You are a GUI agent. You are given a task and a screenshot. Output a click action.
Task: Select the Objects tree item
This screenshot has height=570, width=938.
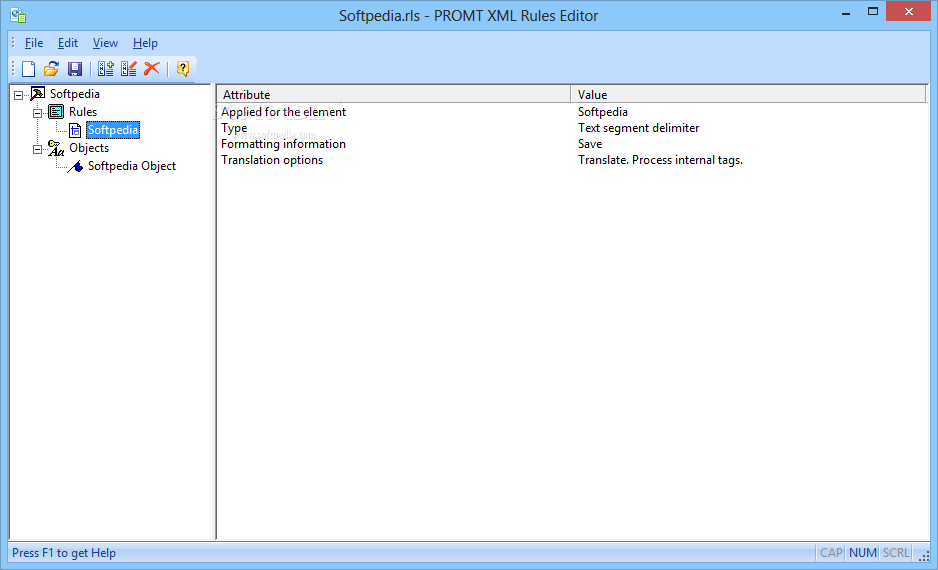(x=89, y=148)
